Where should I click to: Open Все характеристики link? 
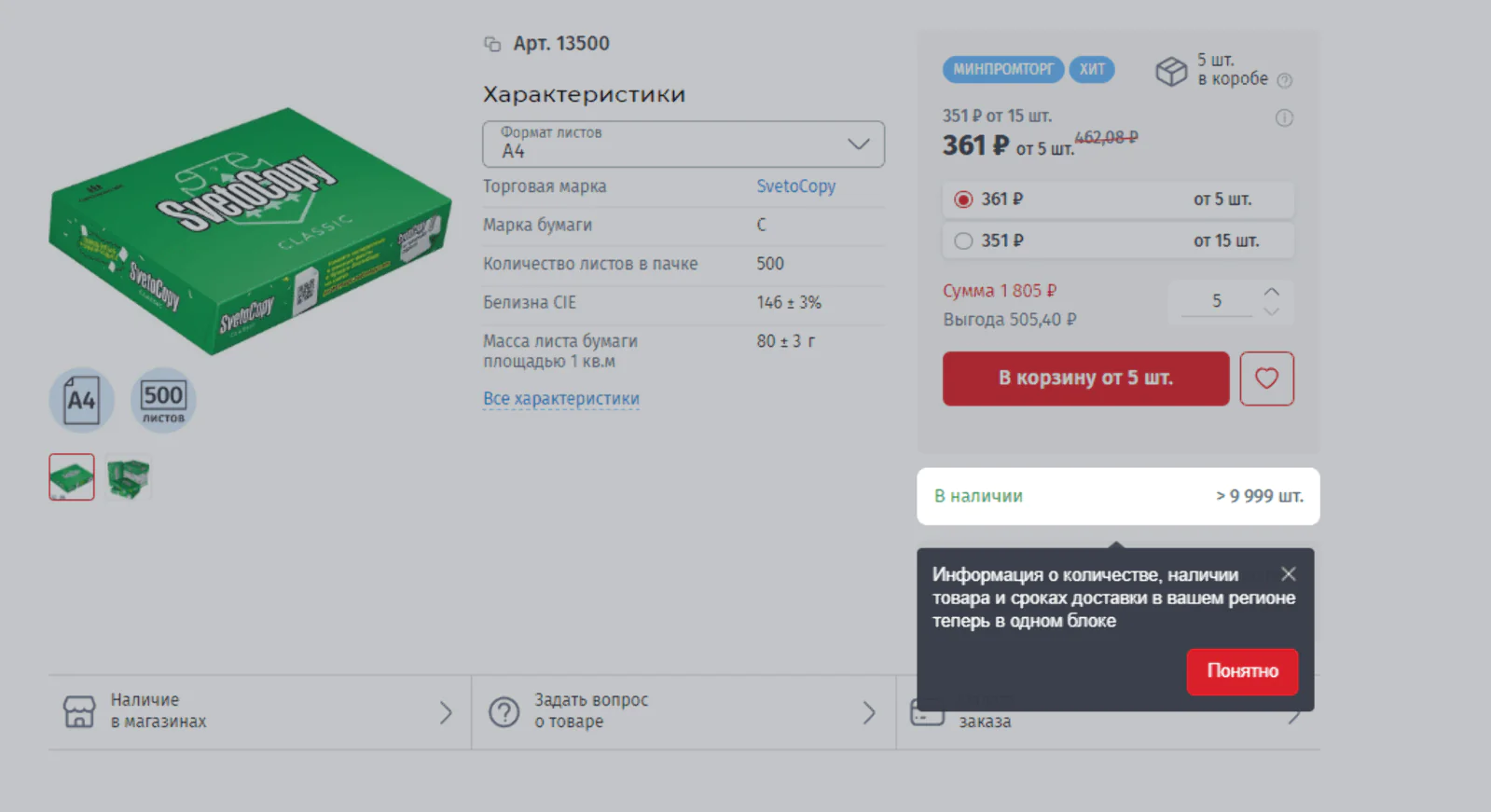point(561,399)
